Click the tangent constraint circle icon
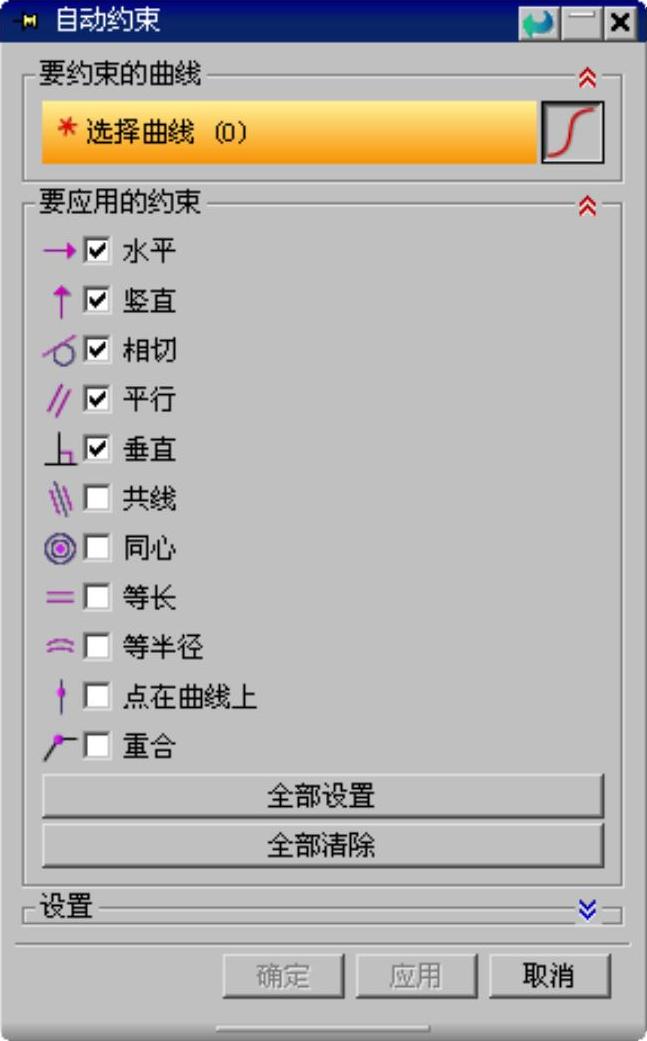 60,351
